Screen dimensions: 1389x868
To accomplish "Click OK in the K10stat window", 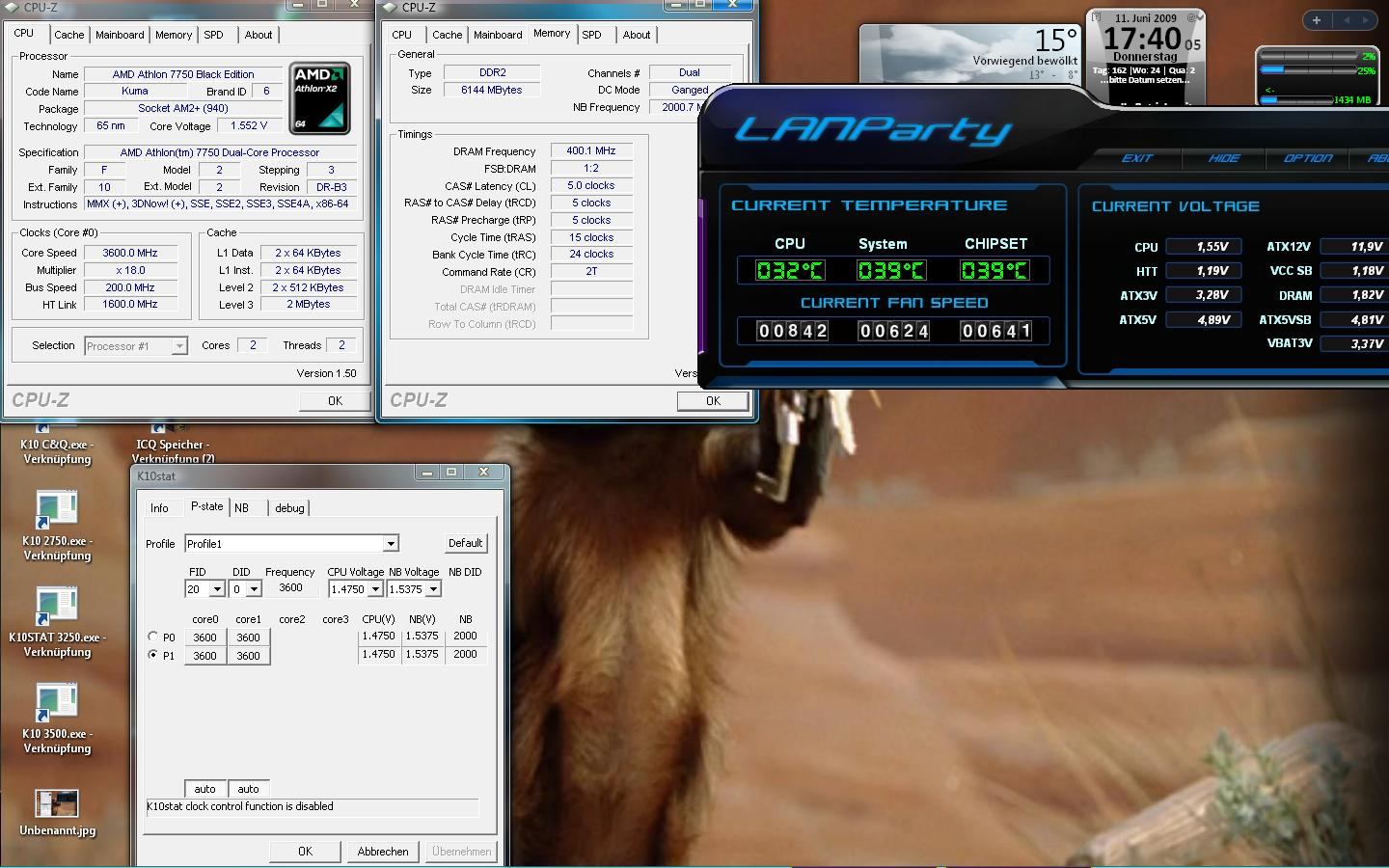I will (x=305, y=852).
